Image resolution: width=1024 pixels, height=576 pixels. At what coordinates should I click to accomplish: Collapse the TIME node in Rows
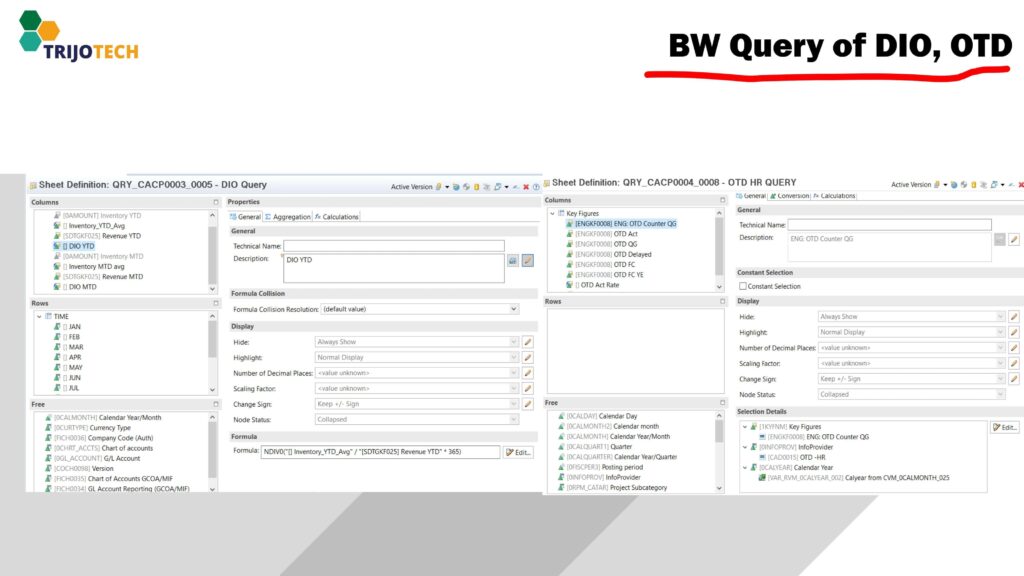39,316
